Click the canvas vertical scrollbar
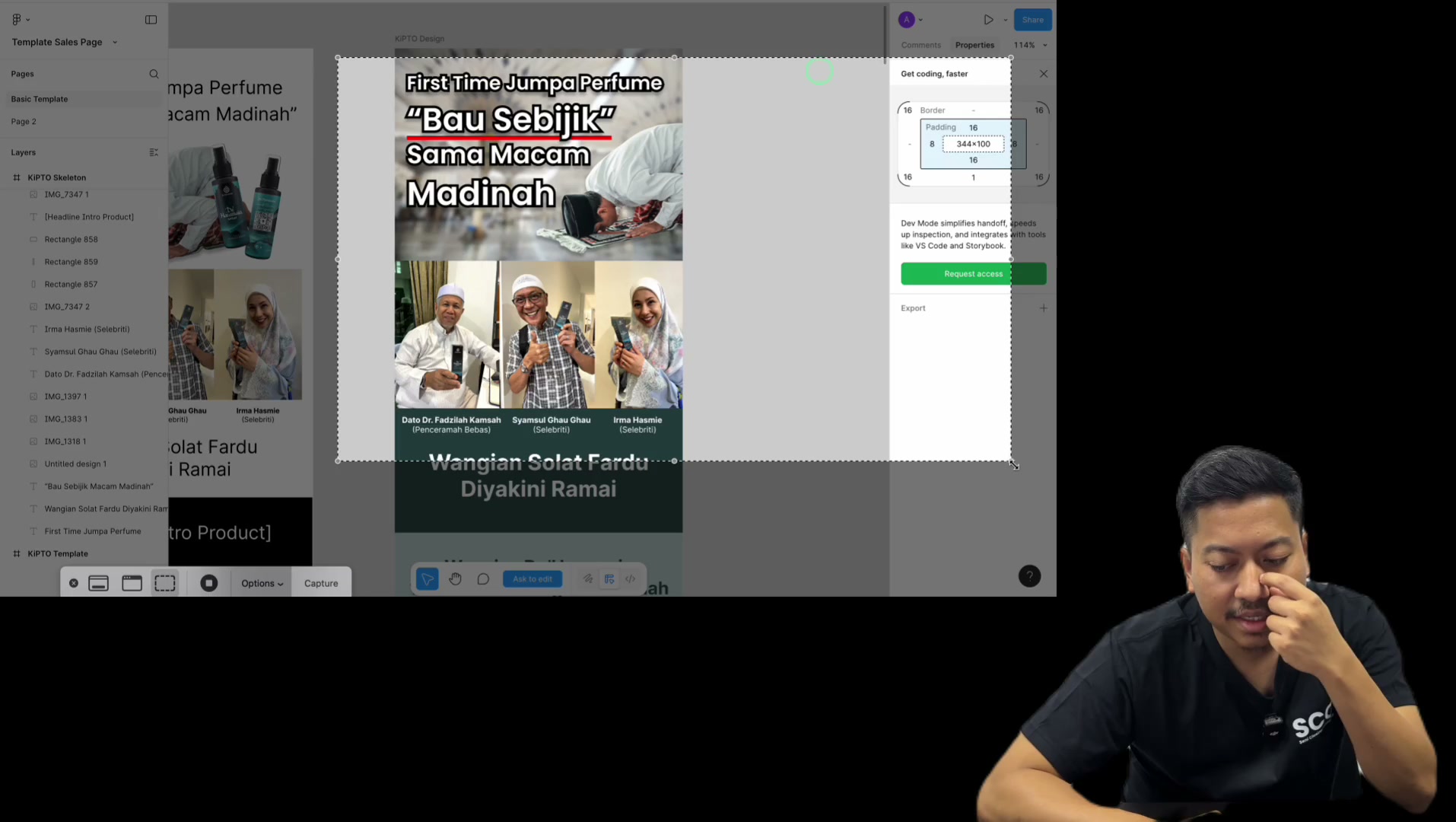The image size is (1456, 822). coord(885,35)
